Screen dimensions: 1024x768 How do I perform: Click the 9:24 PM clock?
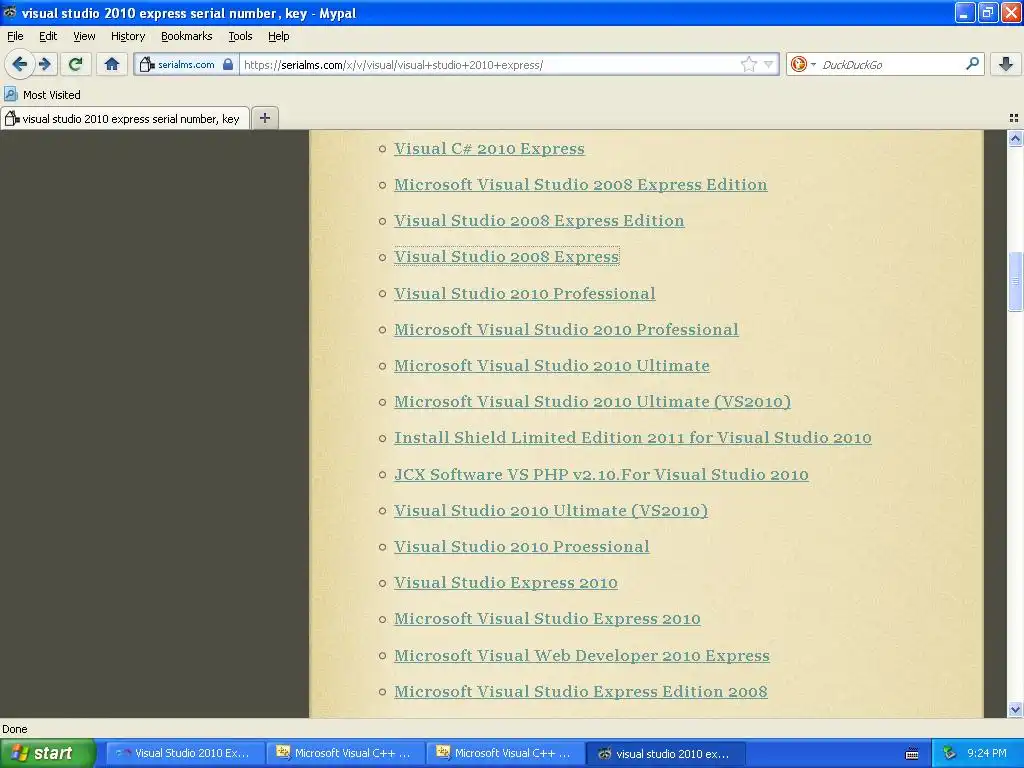pos(987,753)
